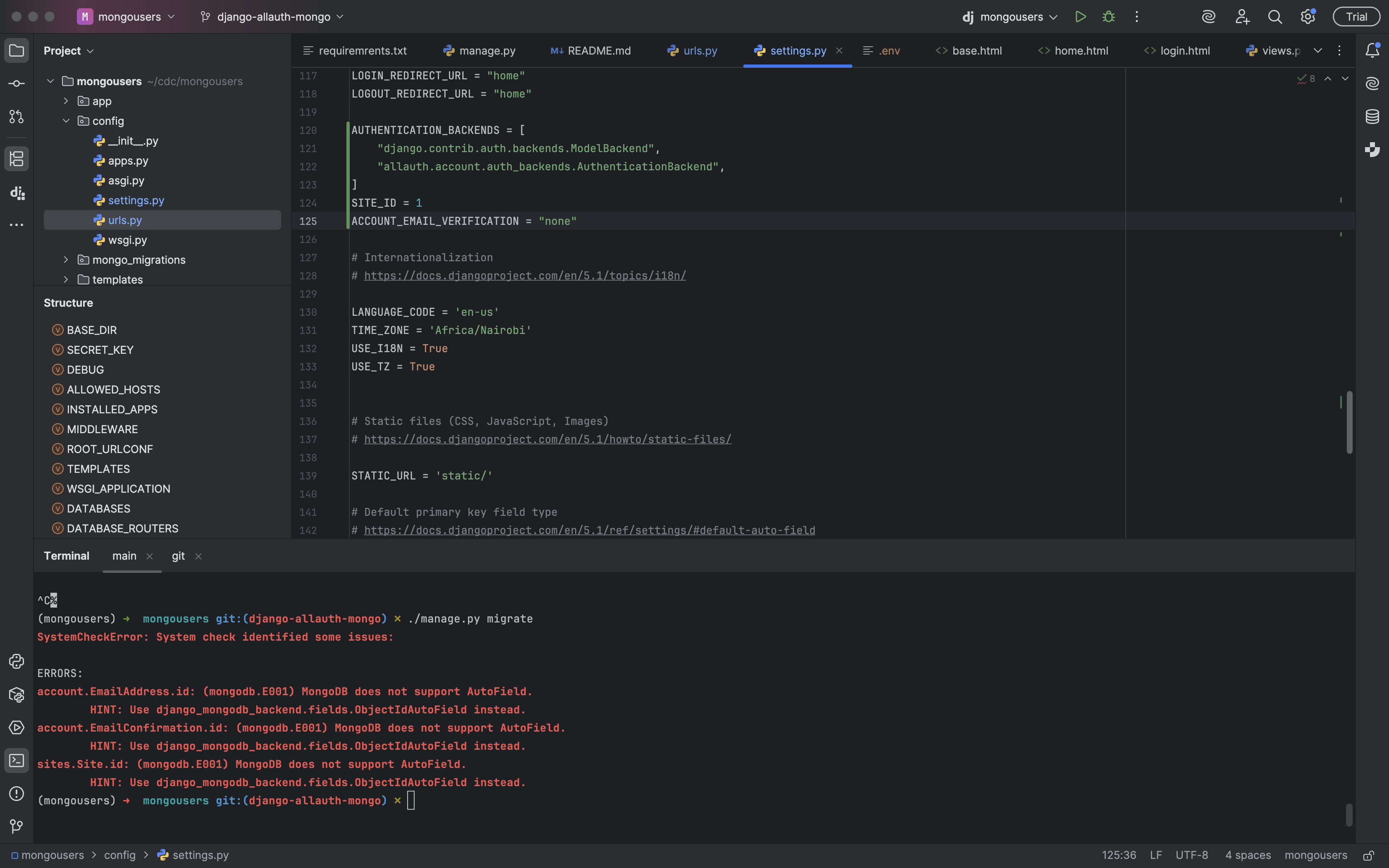Screen dimensions: 1389x868
Task: Expand the templates folder
Action: point(66,279)
